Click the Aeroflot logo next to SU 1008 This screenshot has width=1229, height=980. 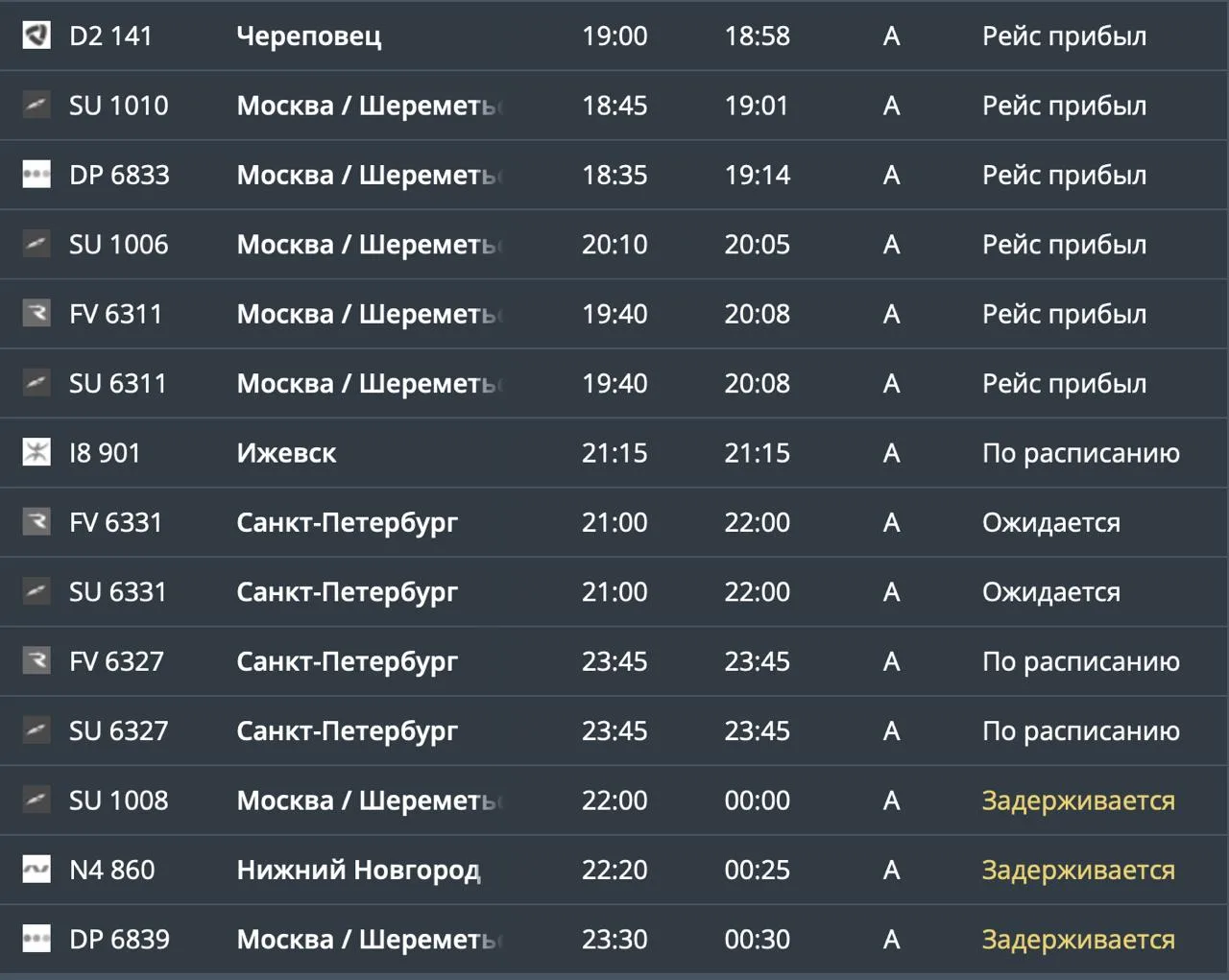[36, 800]
